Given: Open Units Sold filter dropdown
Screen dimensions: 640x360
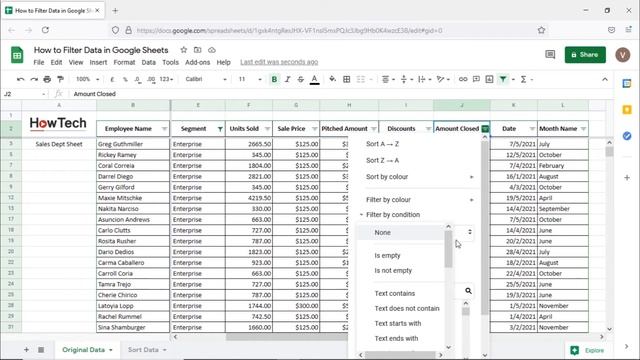Looking at the screenshot, I should click(267, 129).
